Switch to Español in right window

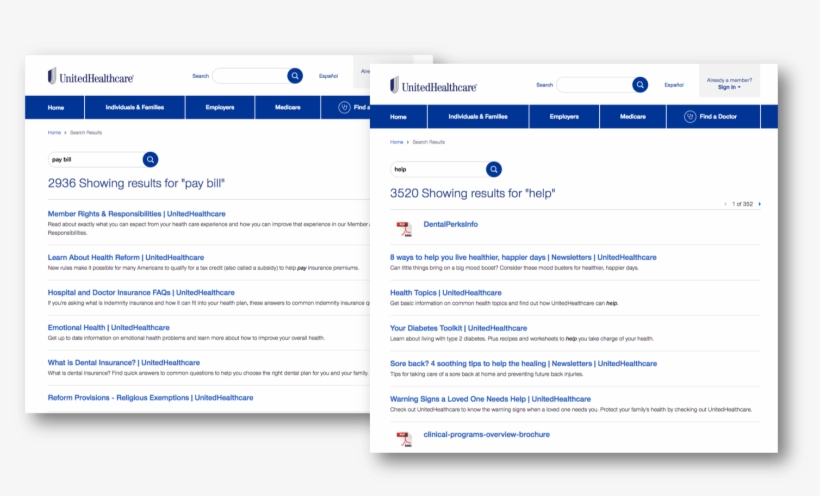(x=674, y=85)
